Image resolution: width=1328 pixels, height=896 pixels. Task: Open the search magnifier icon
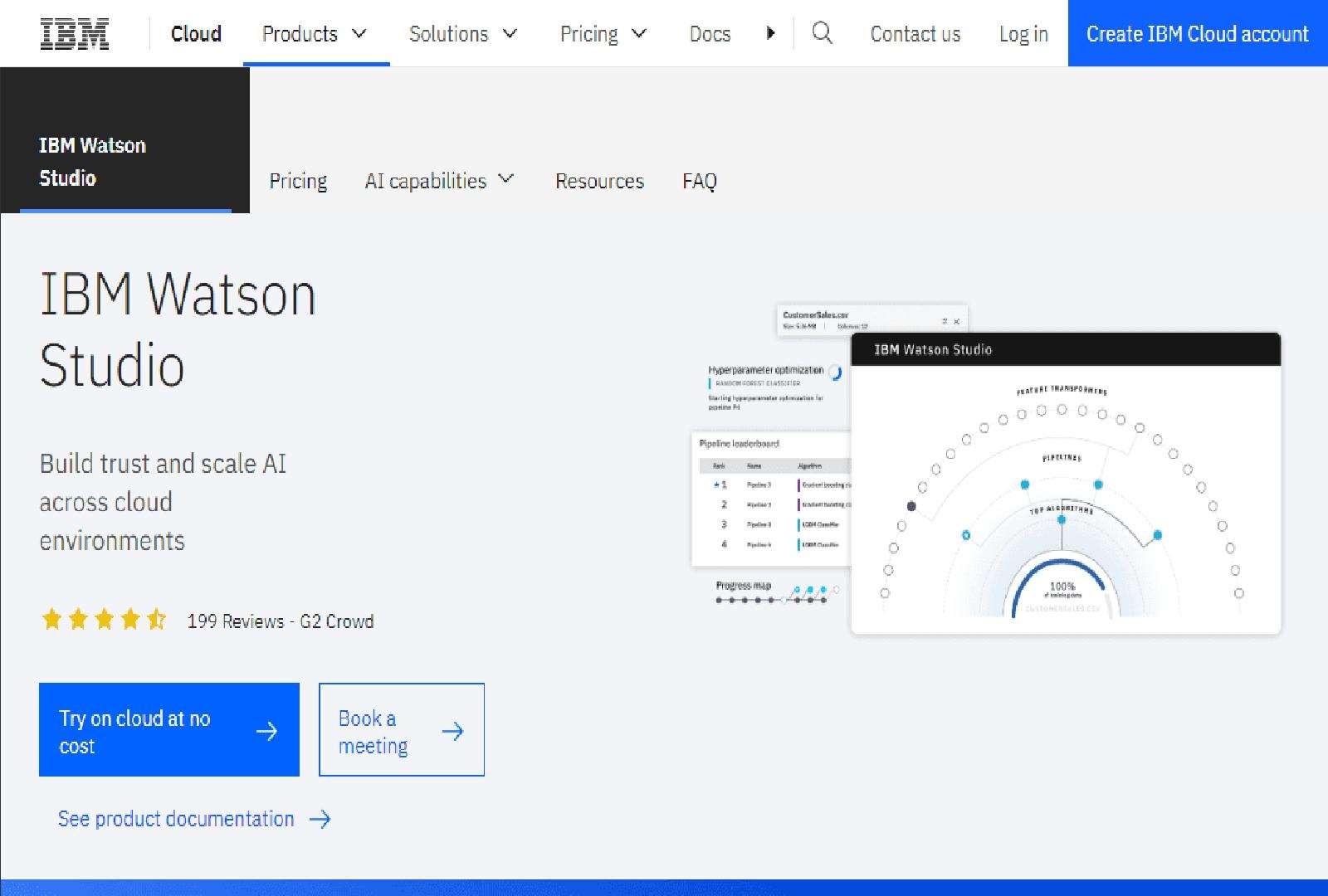coord(822,34)
